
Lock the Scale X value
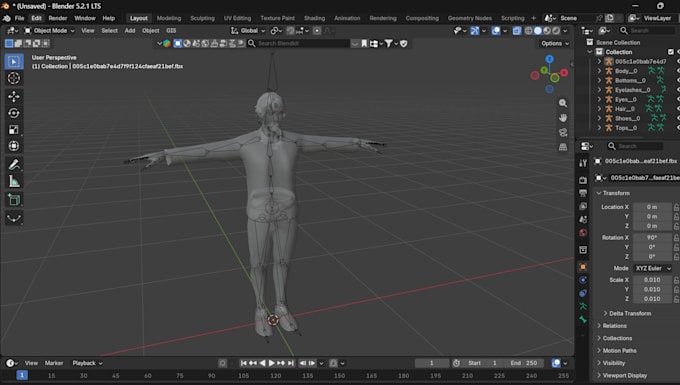tap(676, 280)
